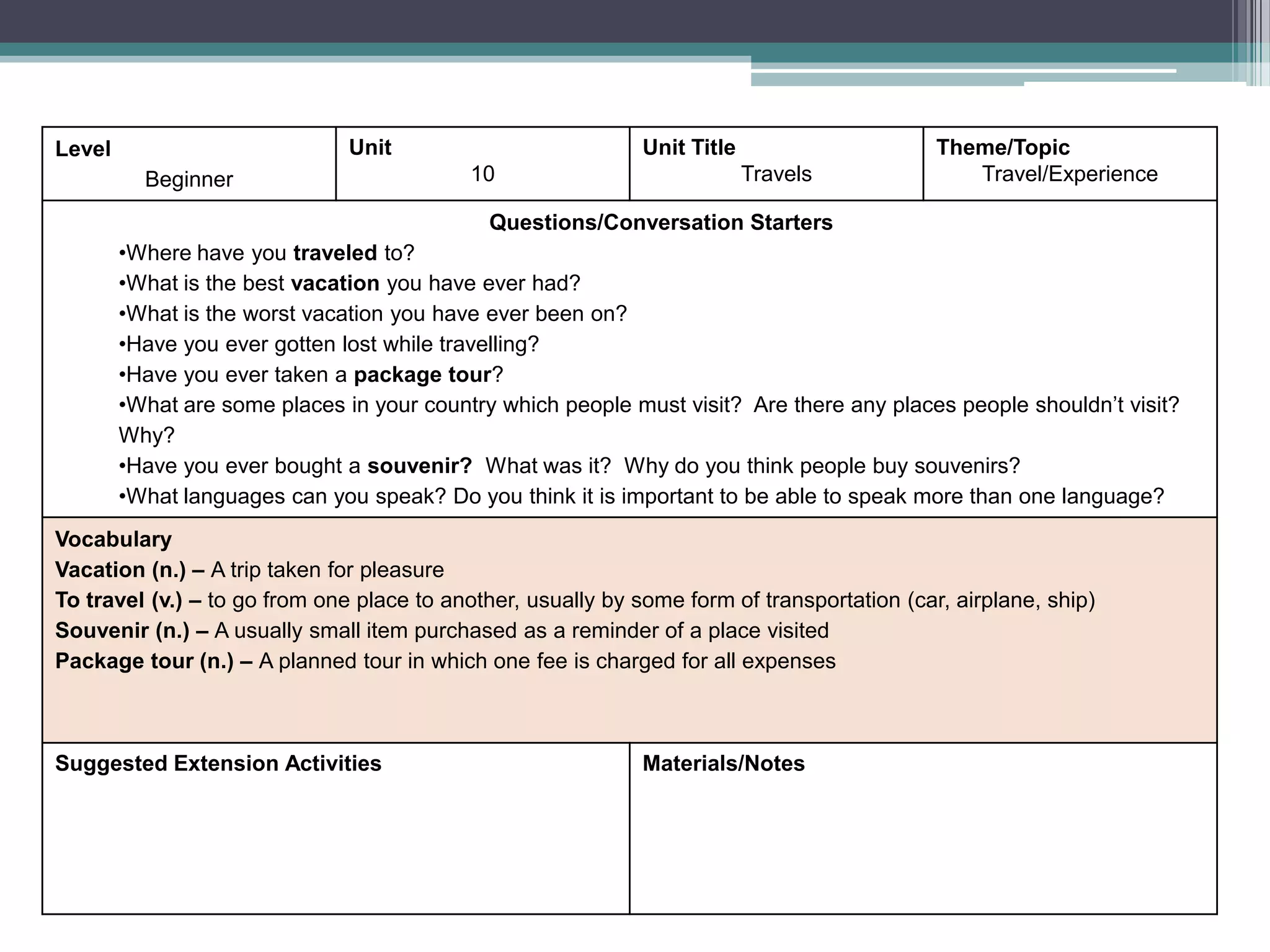Click bold souvenir word in question
Image resolution: width=1270 pixels, height=952 pixels.
click(x=419, y=466)
